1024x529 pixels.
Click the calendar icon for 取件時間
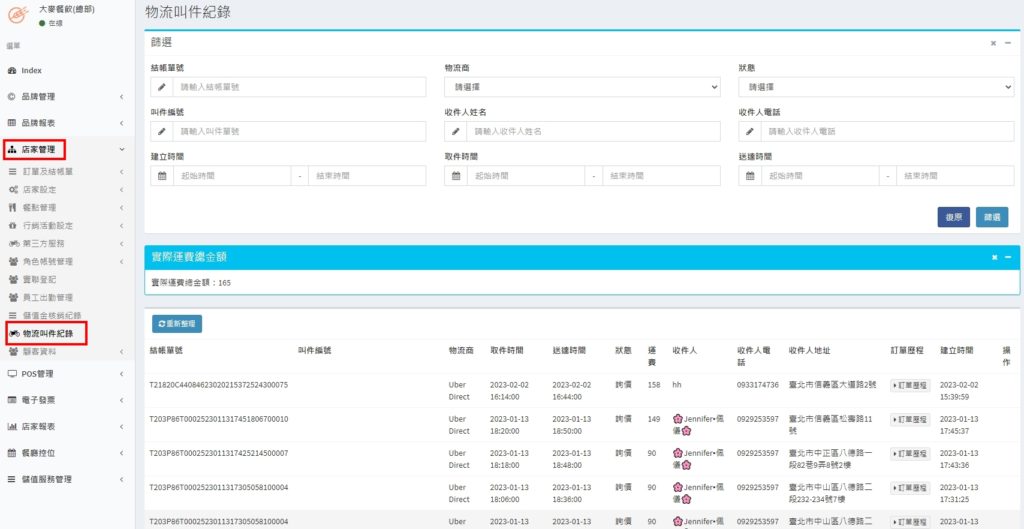coord(456,175)
